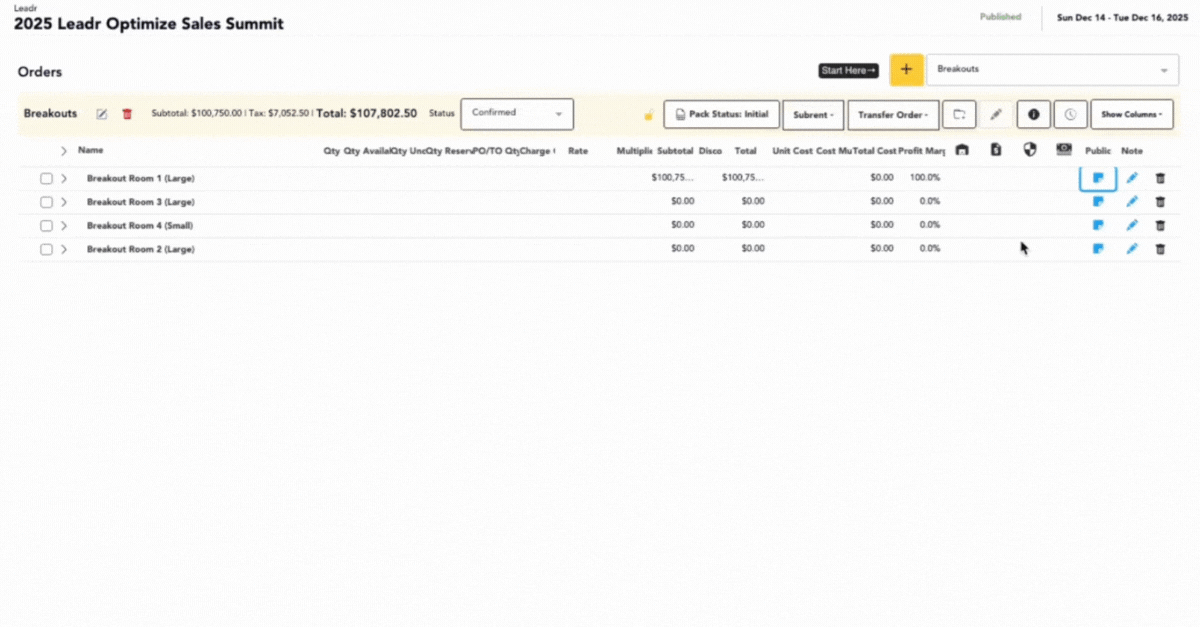Expand all rows via header chevron
The width and height of the screenshot is (1200, 627).
tap(64, 151)
